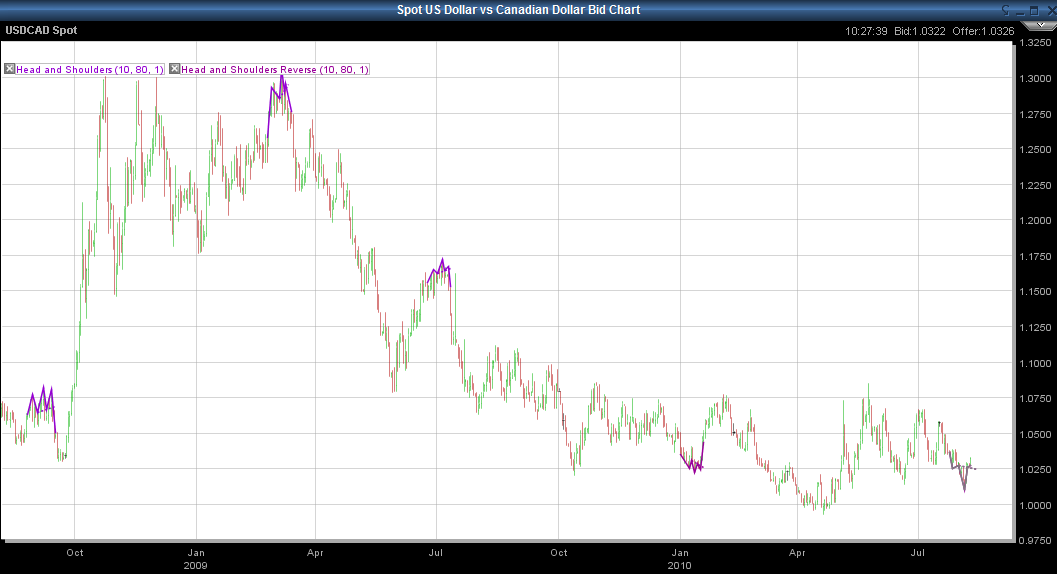Click the 2010 year label on time axis
Screen dimensions: 1057x574
(680, 565)
